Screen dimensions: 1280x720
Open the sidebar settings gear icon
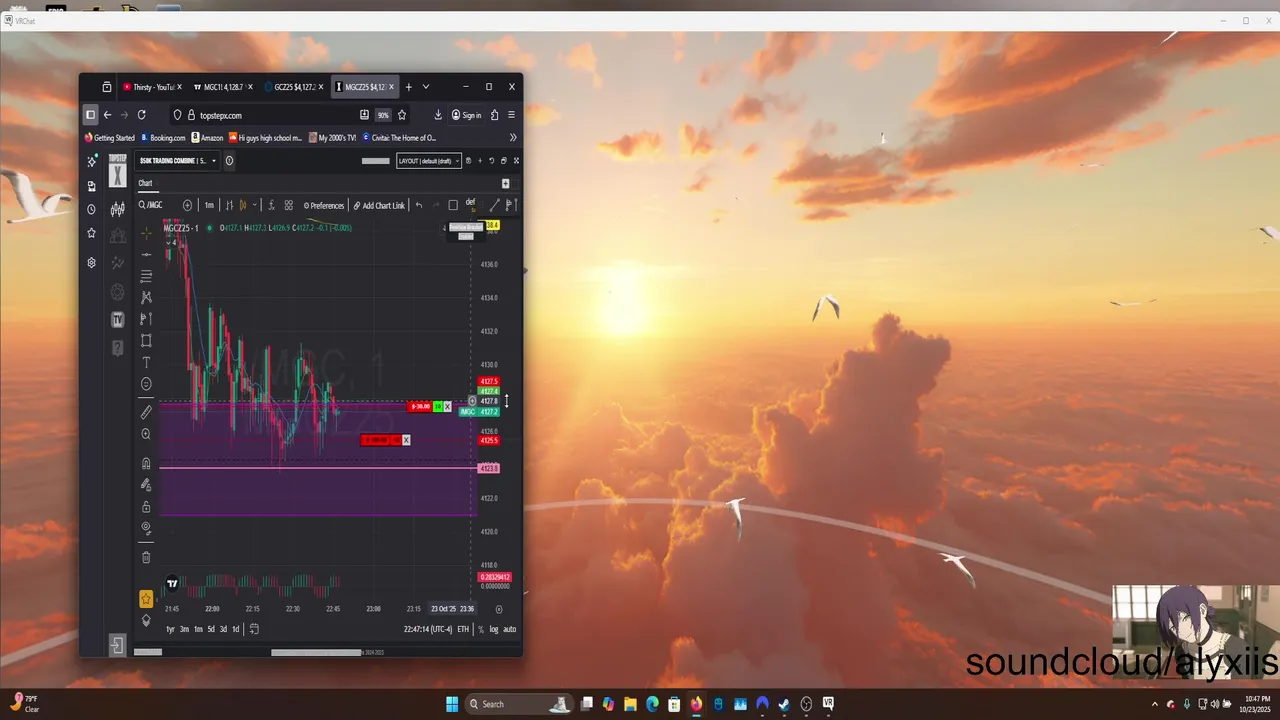tap(92, 263)
